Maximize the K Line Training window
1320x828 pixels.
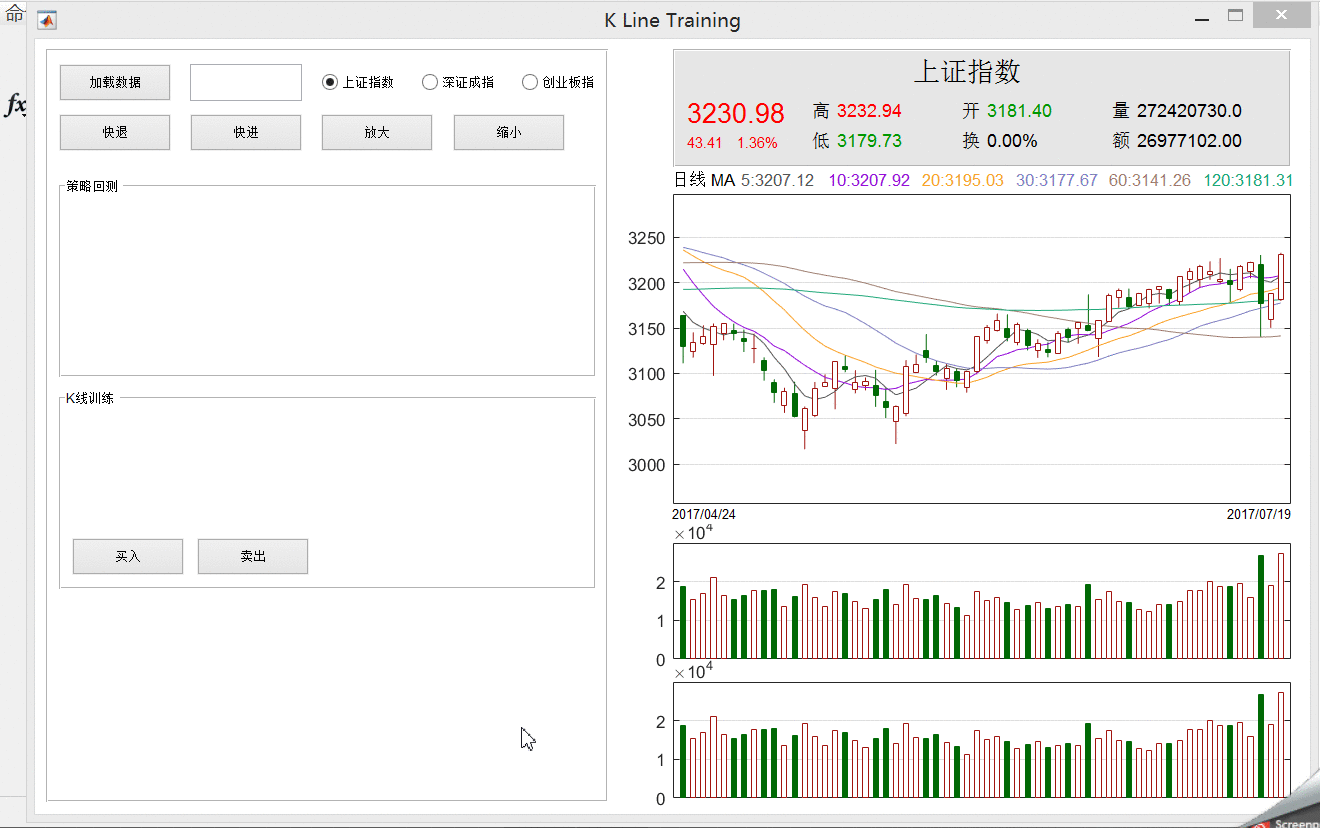click(x=1236, y=16)
